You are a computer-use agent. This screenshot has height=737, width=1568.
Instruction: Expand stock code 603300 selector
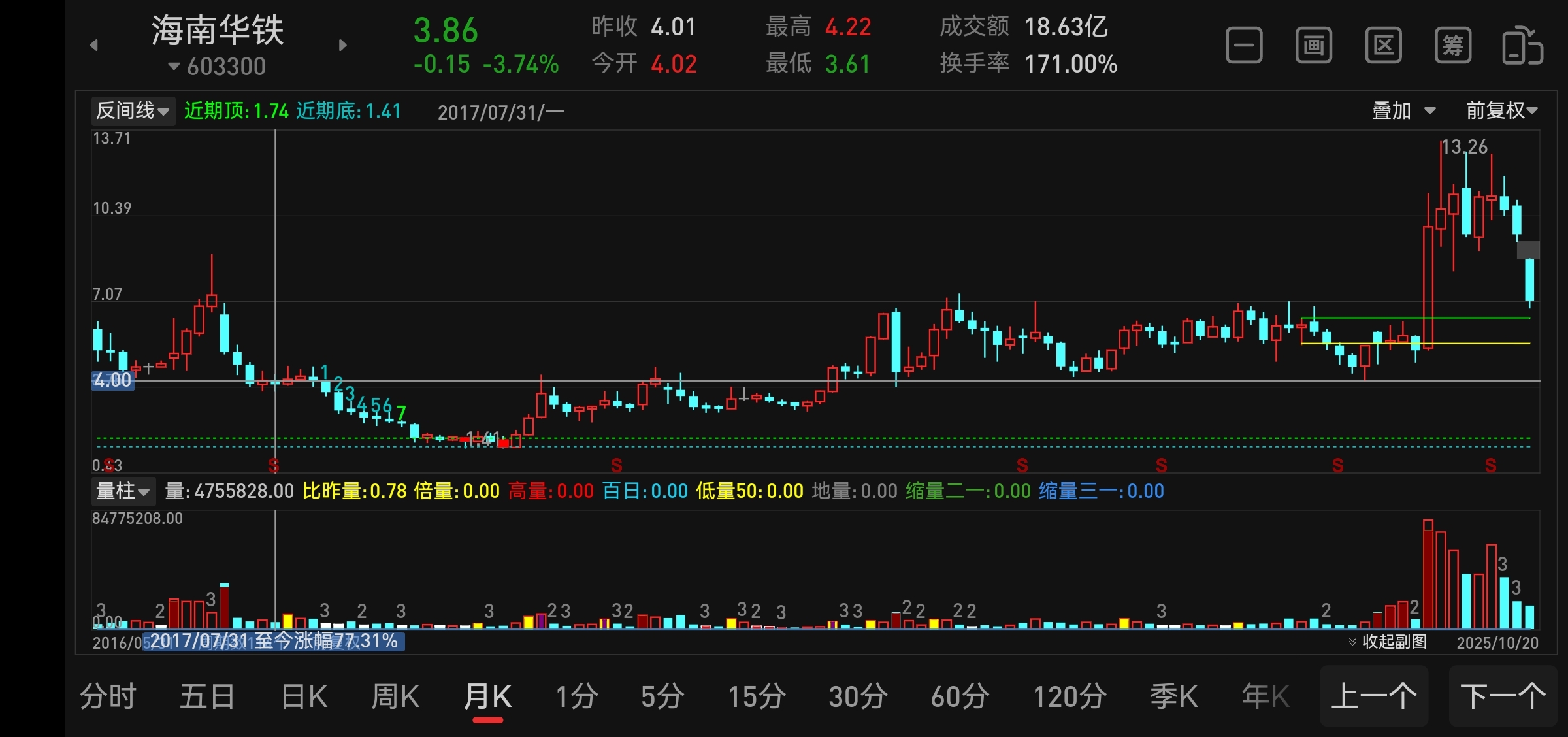(218, 67)
